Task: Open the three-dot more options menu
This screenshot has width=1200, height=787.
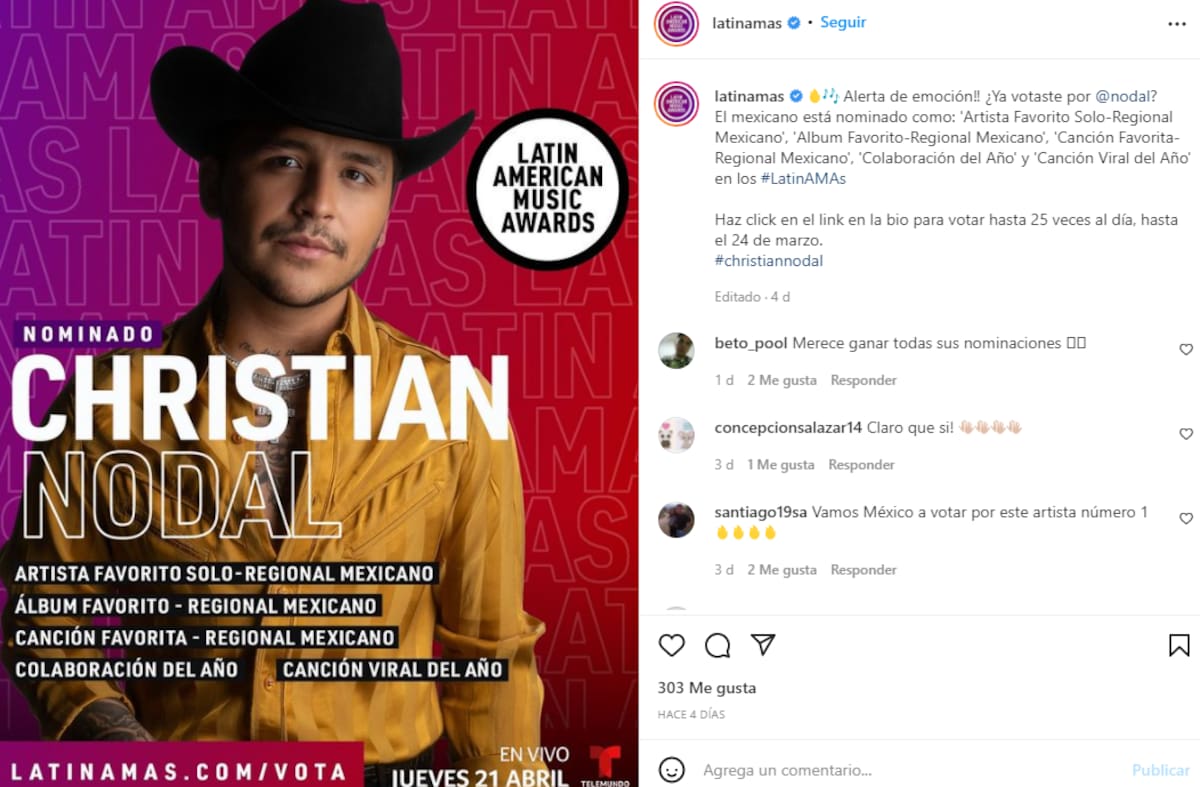Action: click(1177, 24)
